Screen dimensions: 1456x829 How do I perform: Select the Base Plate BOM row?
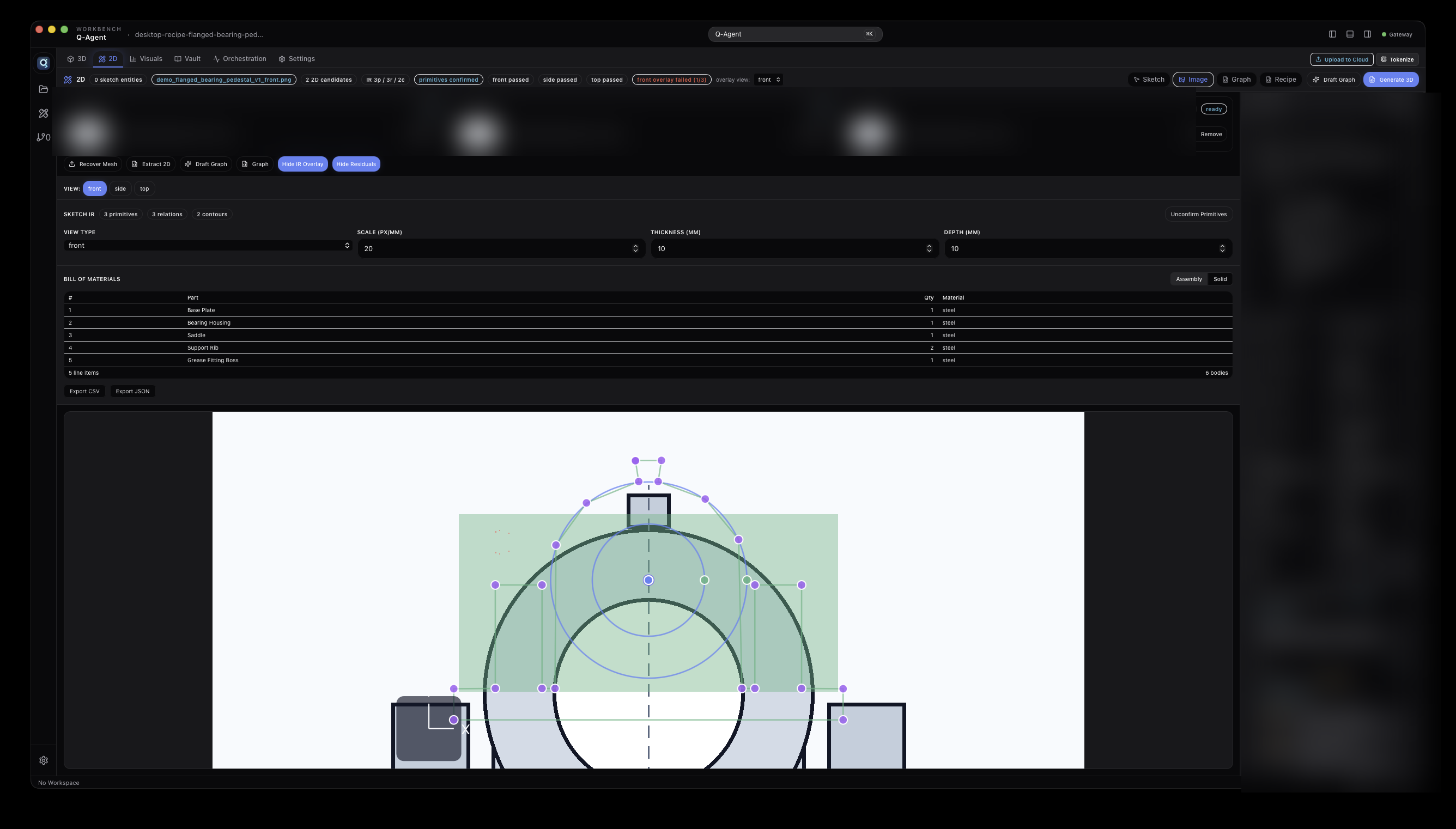[648, 310]
